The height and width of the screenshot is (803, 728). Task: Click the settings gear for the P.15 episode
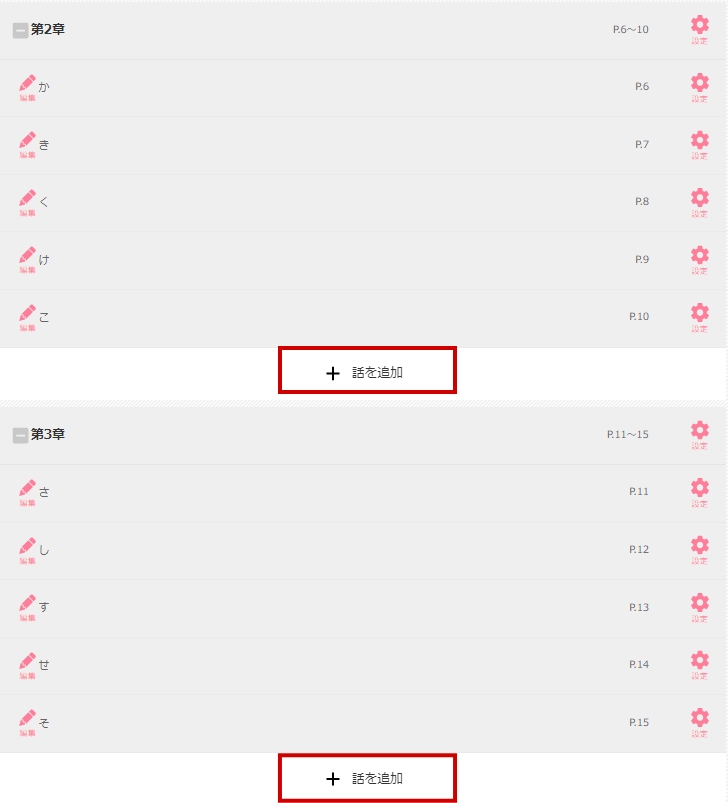click(x=700, y=723)
